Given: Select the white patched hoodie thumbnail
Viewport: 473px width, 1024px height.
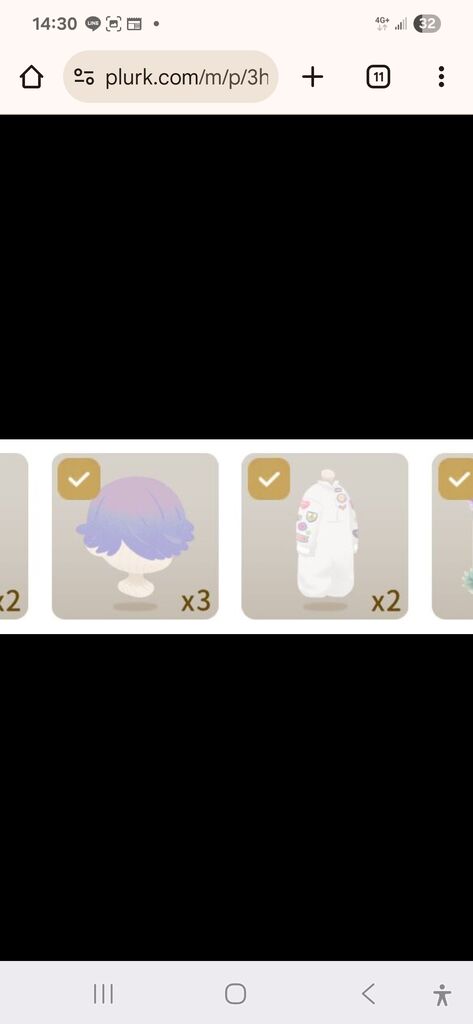Looking at the screenshot, I should click(x=325, y=536).
